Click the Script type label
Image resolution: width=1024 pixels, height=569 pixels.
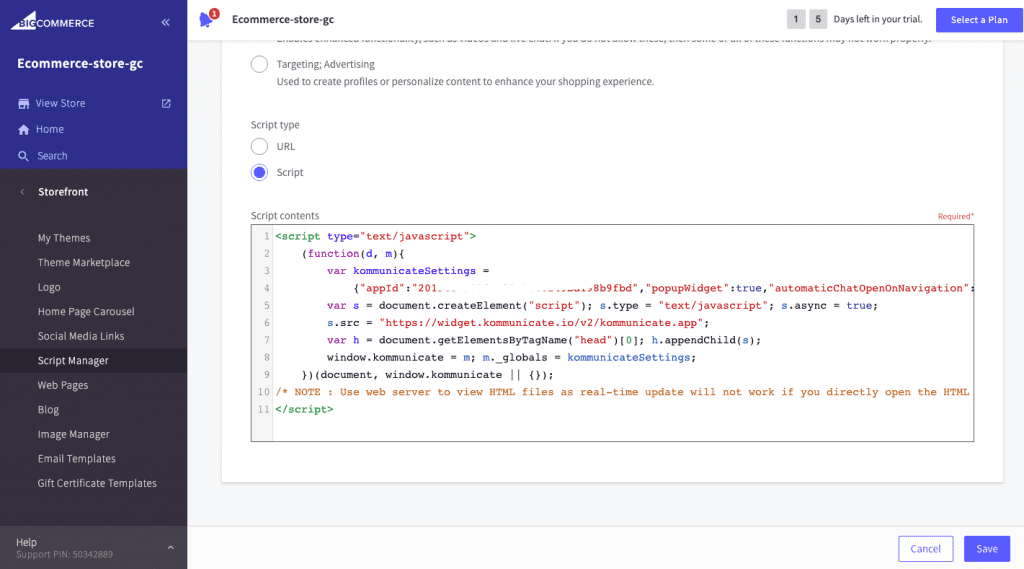coord(275,125)
